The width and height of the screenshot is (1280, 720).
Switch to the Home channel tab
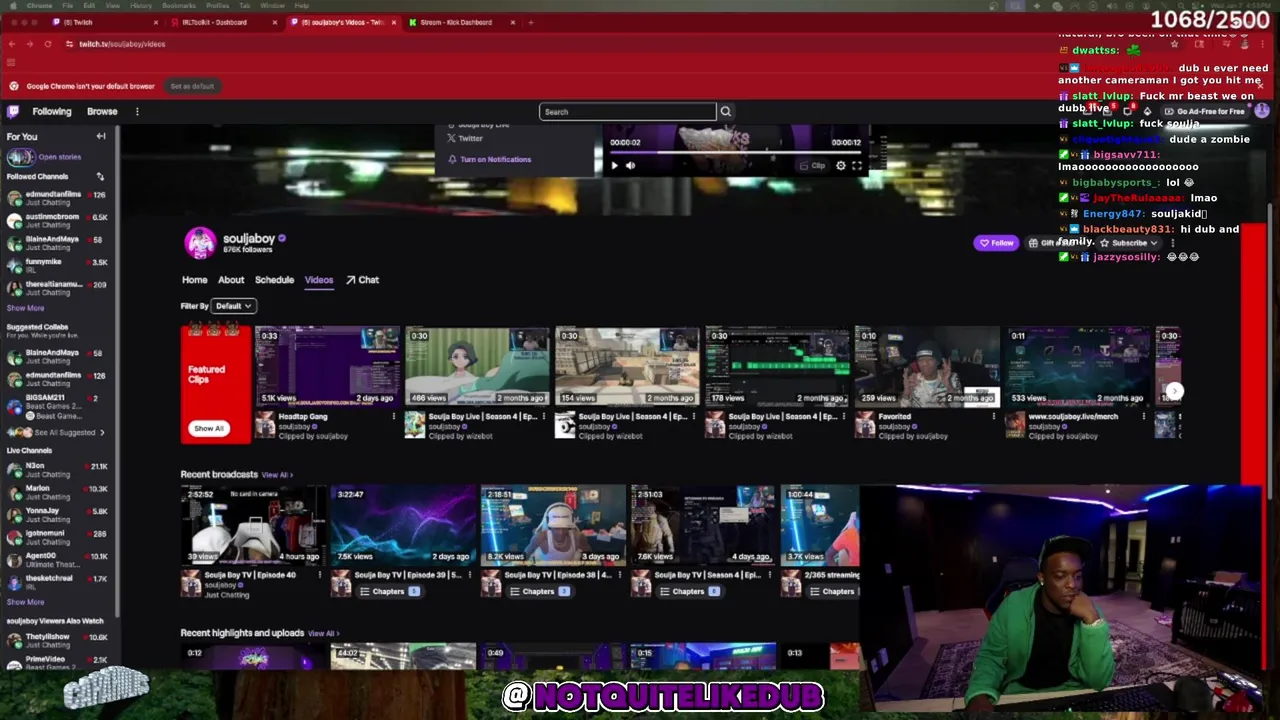click(195, 280)
